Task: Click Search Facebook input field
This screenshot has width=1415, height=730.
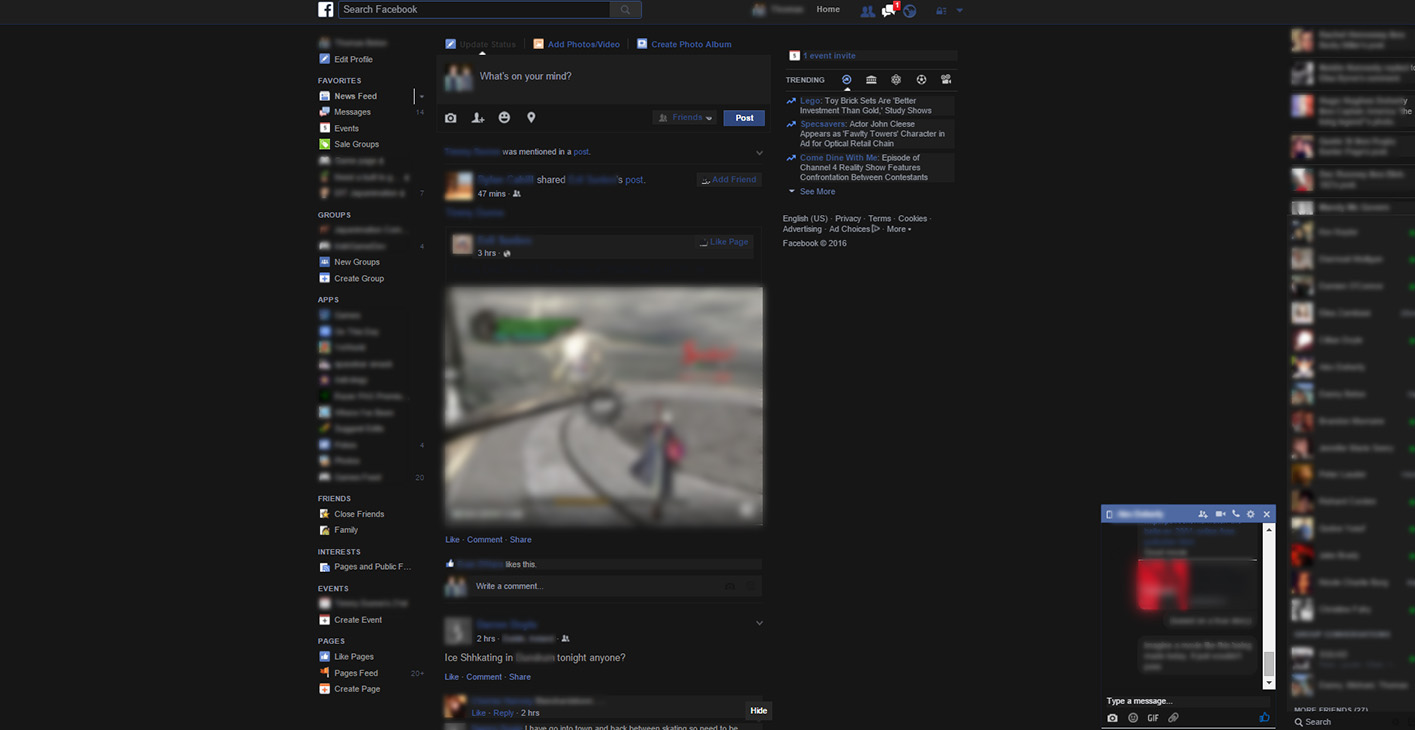Action: (x=474, y=9)
